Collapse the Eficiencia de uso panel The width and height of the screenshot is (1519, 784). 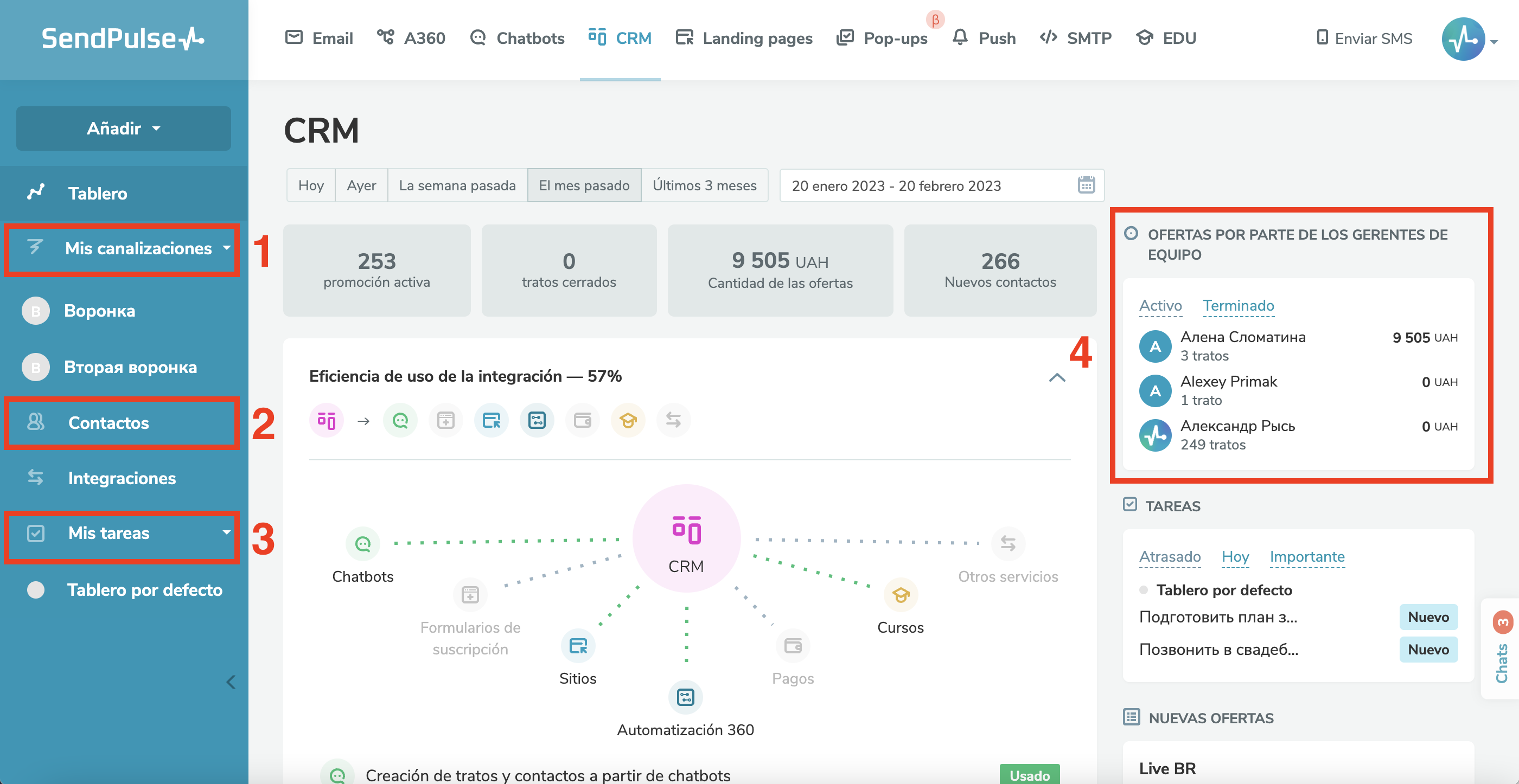[x=1057, y=378]
